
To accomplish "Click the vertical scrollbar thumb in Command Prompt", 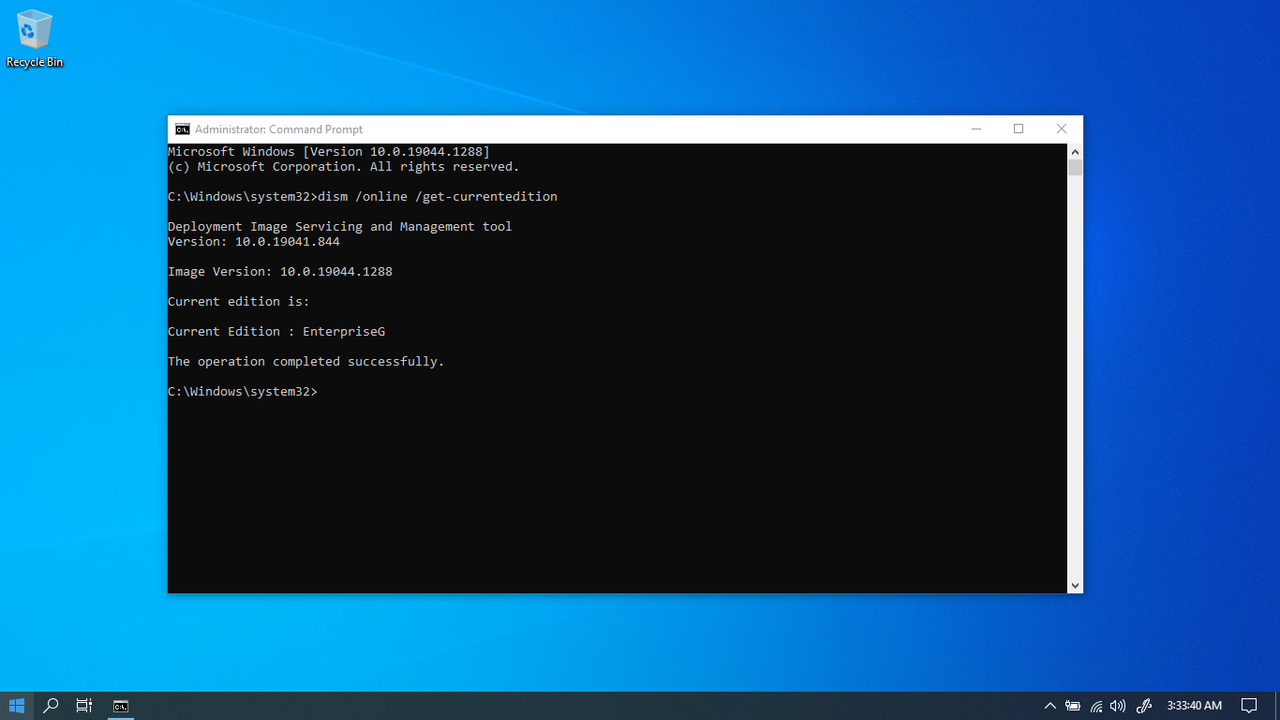I will pos(1075,168).
